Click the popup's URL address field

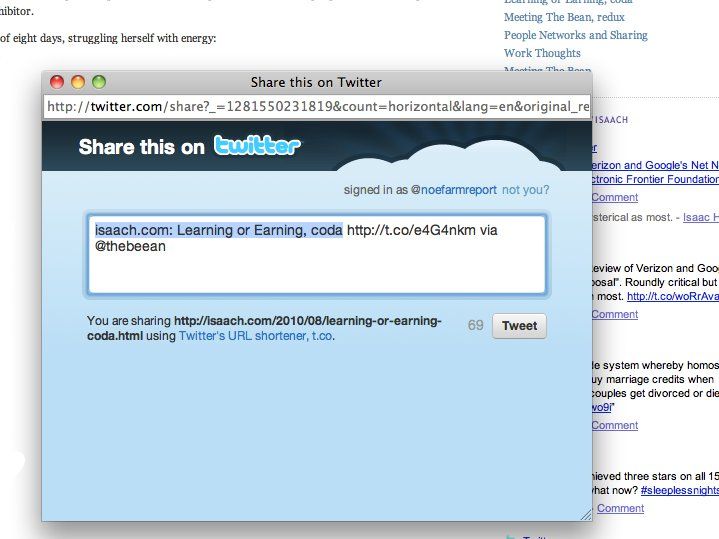point(317,106)
